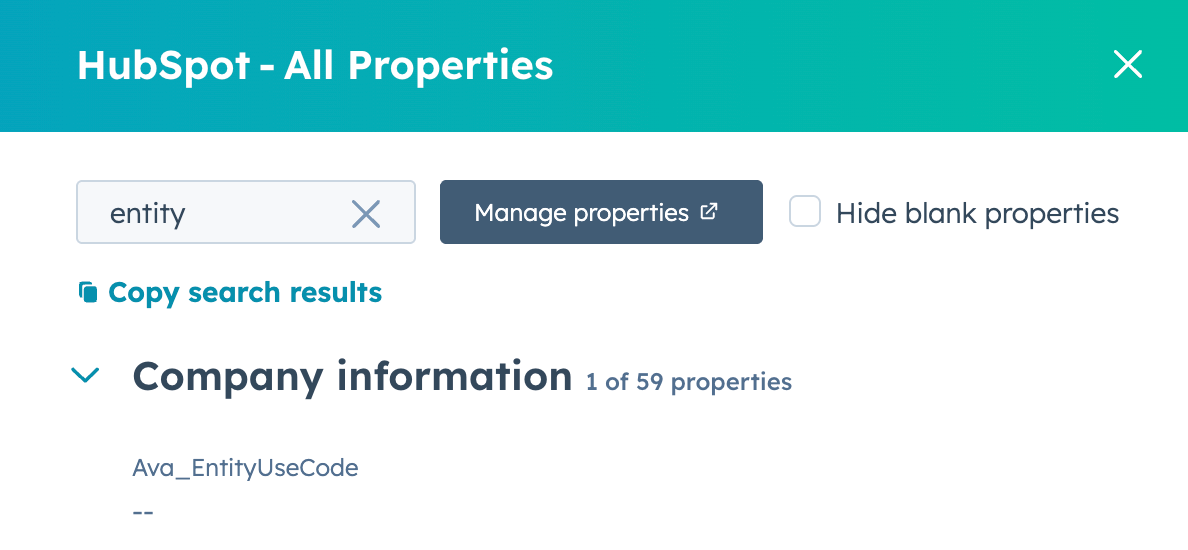Image resolution: width=1188 pixels, height=550 pixels.
Task: Collapse the Company information chevron
Action: tap(87, 377)
